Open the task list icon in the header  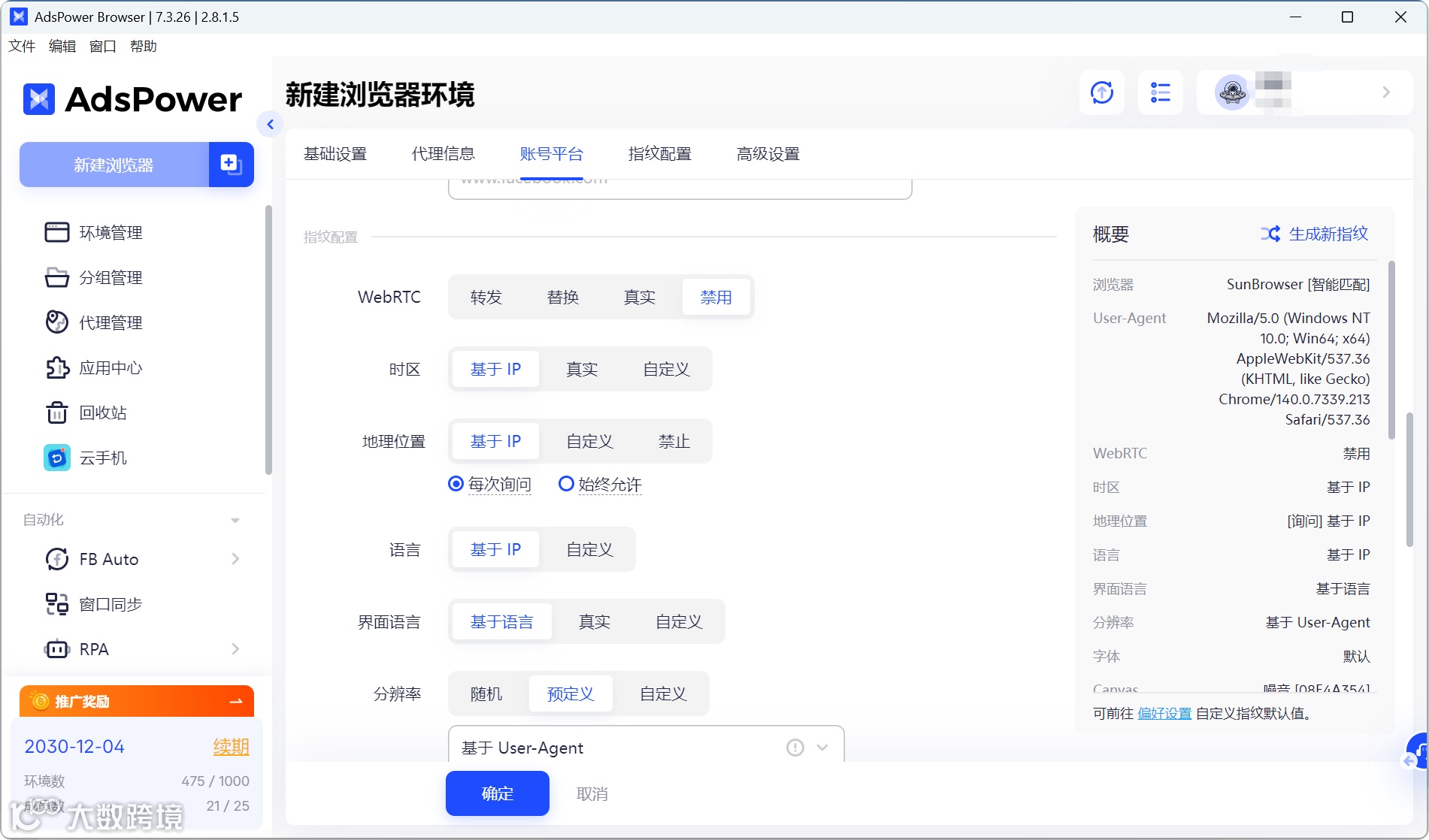click(x=1161, y=92)
